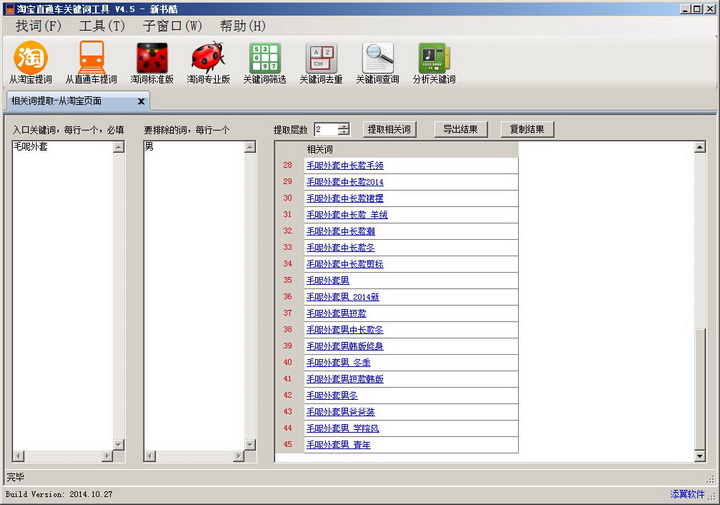Click inside the 要排除的词 text box
The image size is (720, 505).
tap(194, 296)
